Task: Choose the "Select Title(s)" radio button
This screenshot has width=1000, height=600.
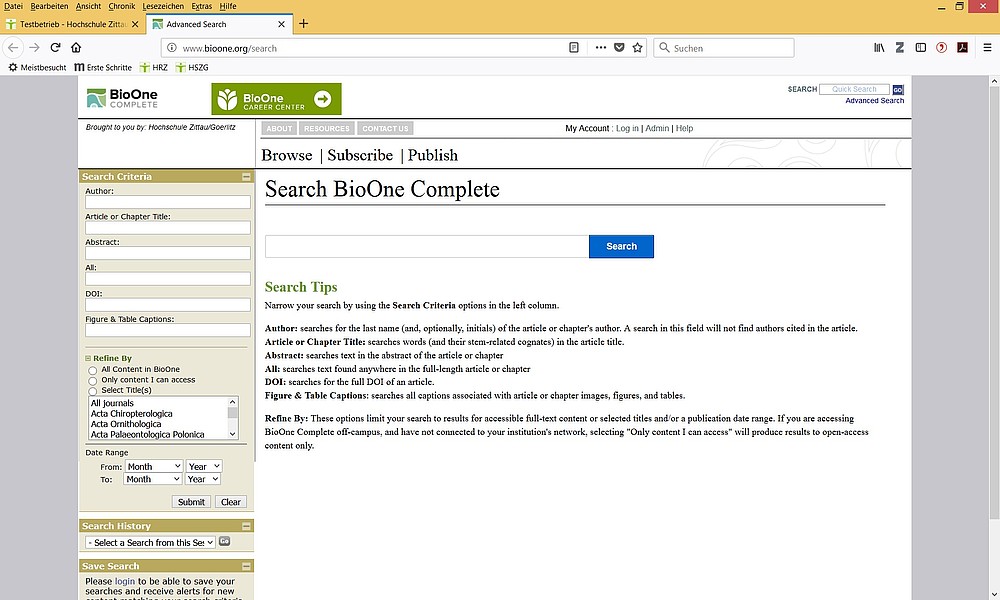Action: point(93,391)
